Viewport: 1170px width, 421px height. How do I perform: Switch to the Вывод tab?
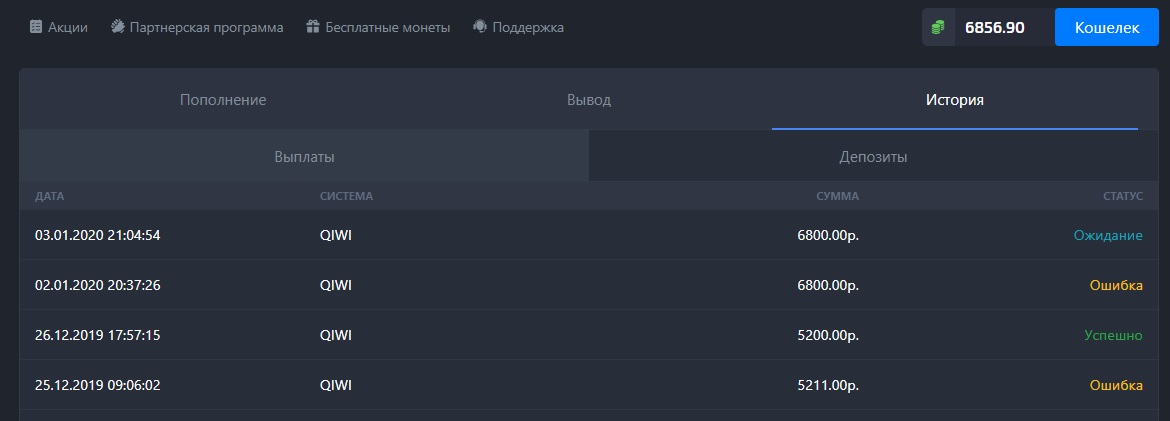click(x=589, y=100)
